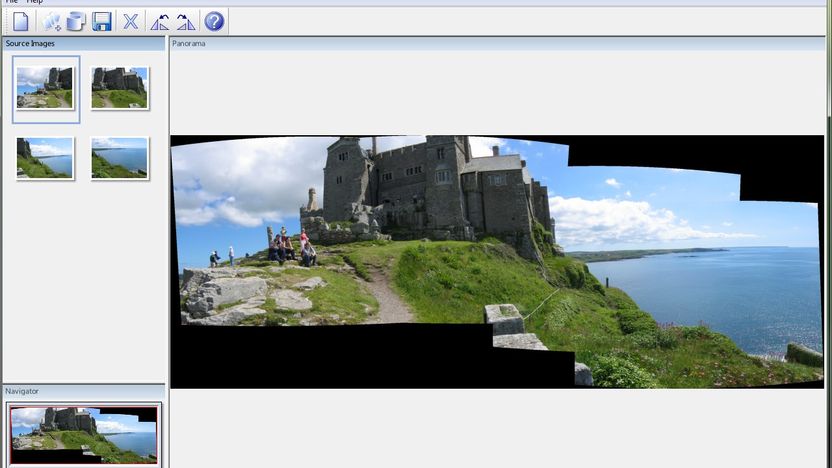Add source images using the photos-plus icon
The width and height of the screenshot is (832, 468).
point(51,22)
